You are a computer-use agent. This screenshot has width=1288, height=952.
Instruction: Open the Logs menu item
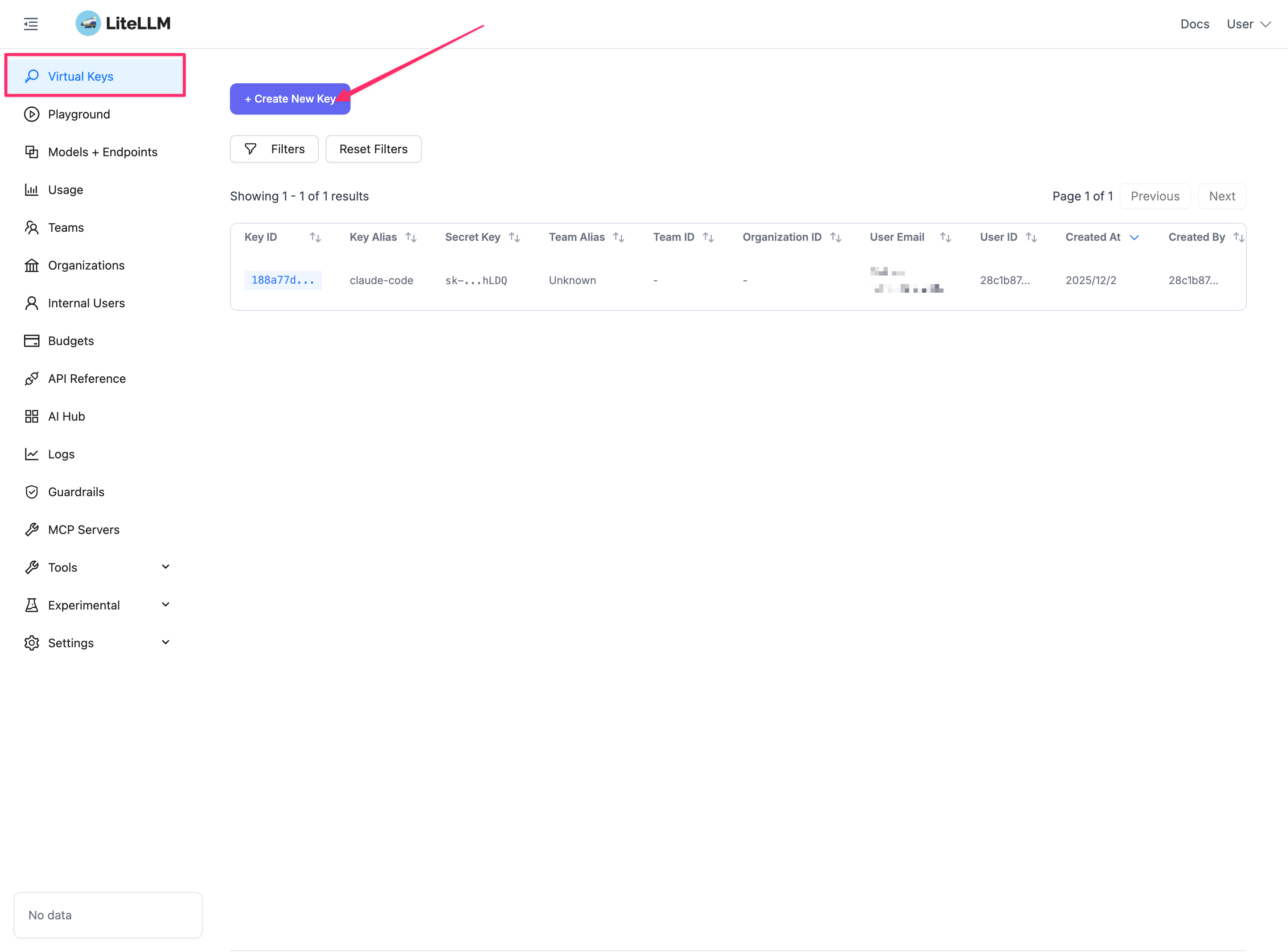61,454
